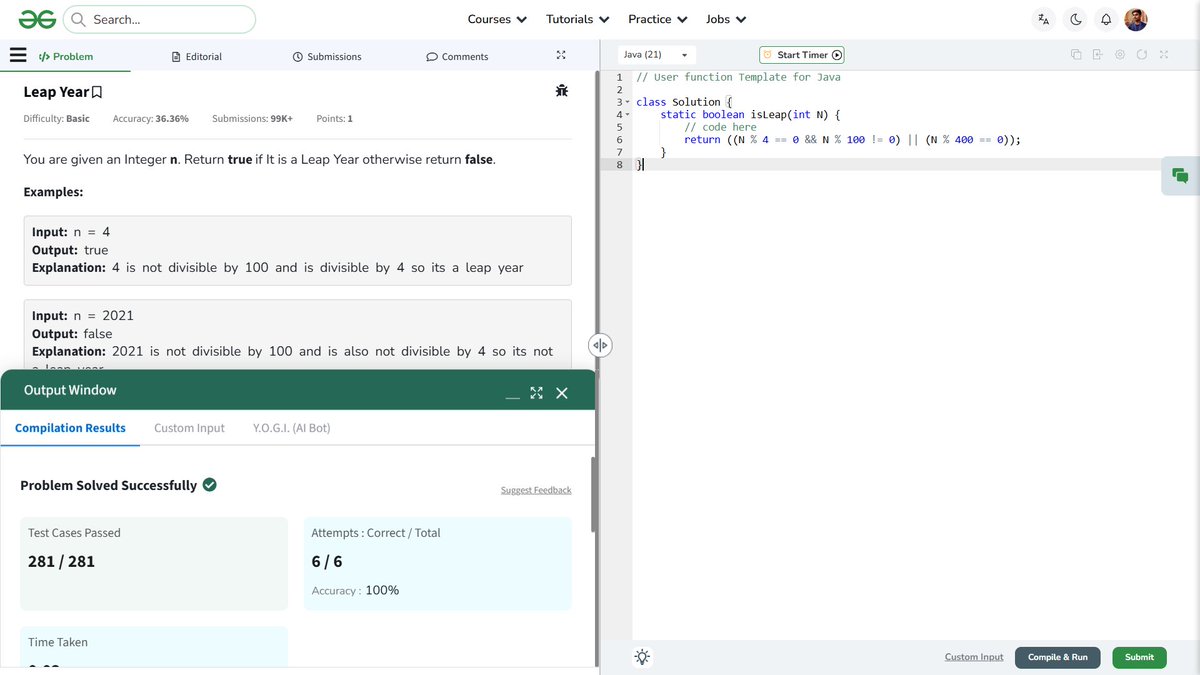
Task: Click the 'Time Taken' card label
Action: point(58,642)
